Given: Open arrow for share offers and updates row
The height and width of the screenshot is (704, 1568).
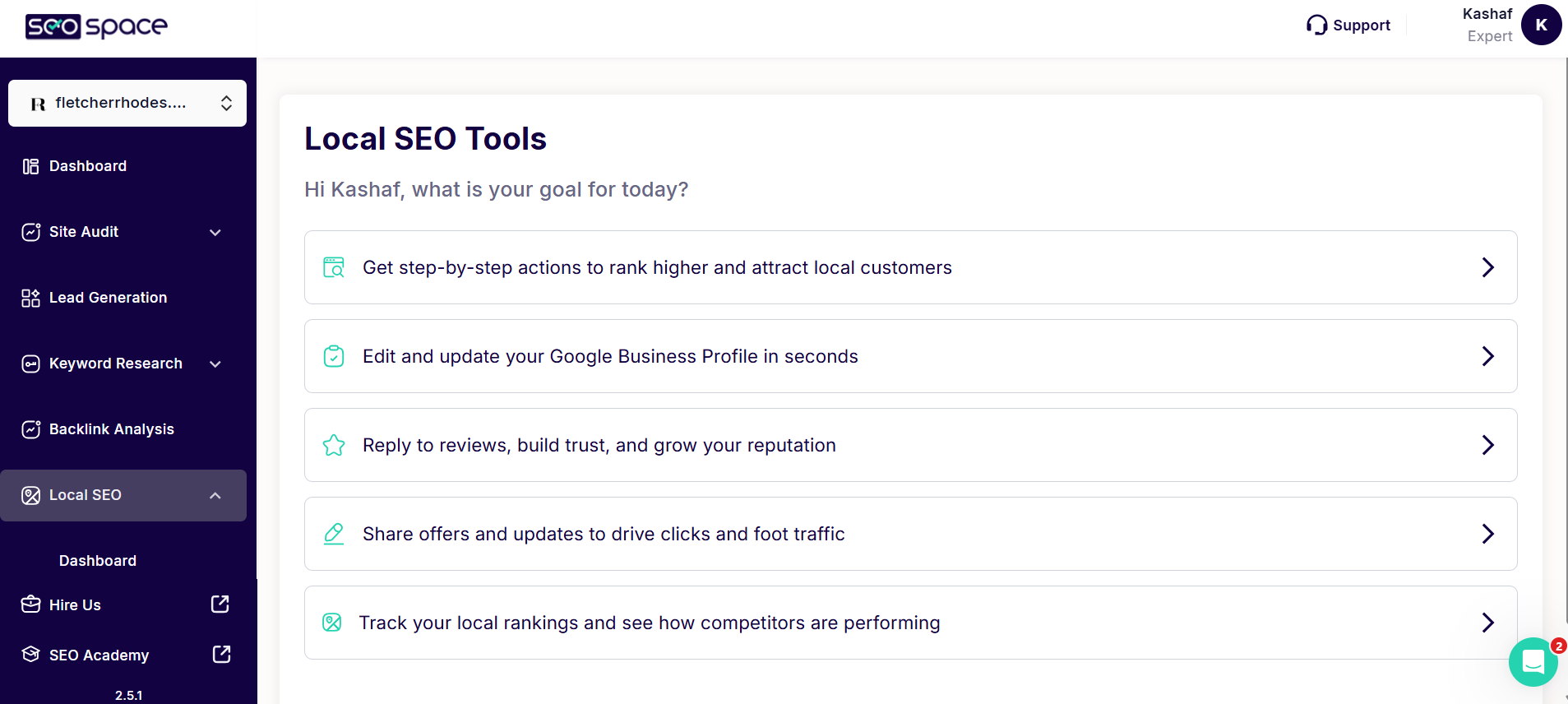Looking at the screenshot, I should (x=1487, y=534).
